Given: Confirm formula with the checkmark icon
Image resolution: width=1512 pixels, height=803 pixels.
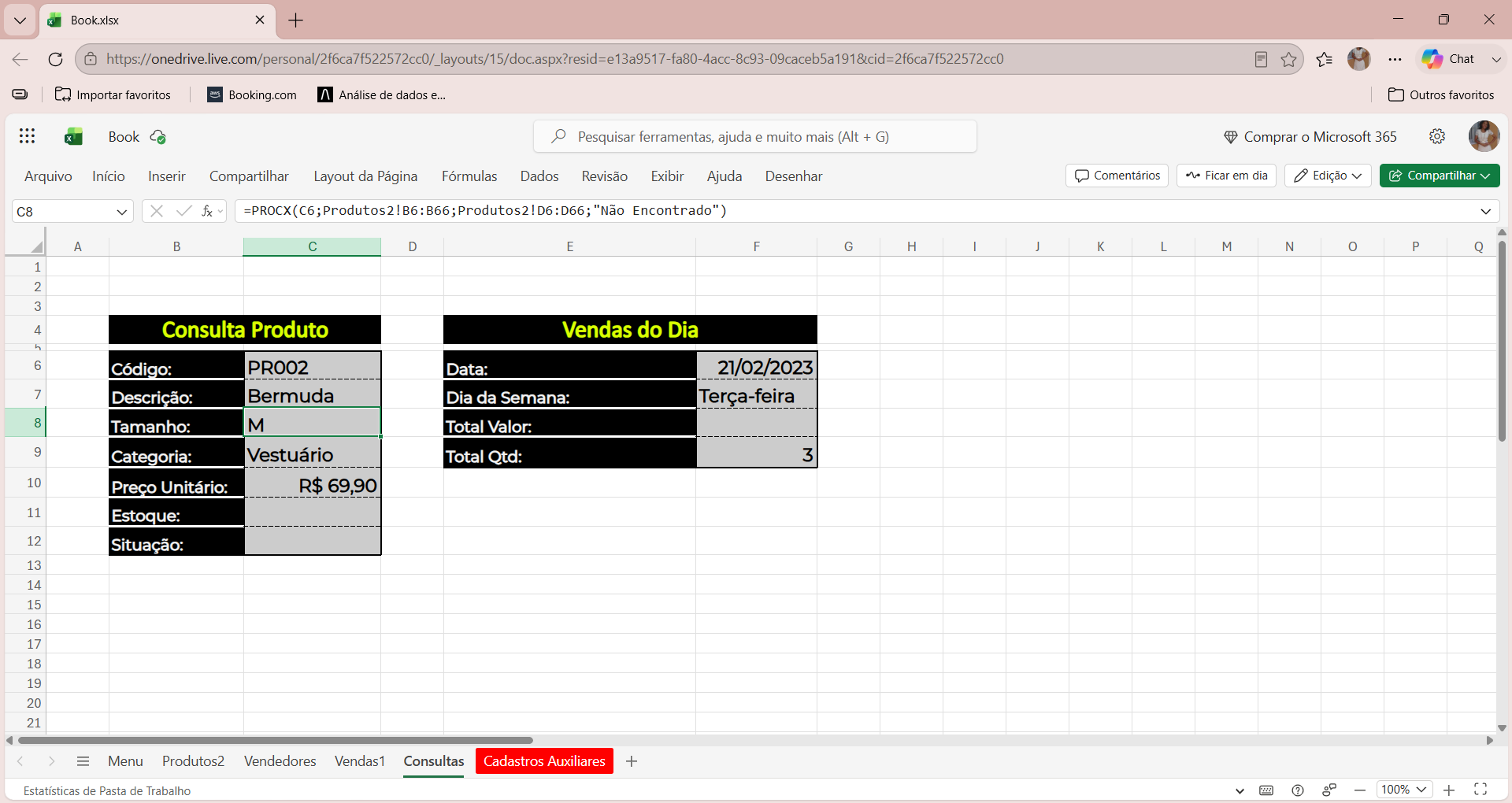Looking at the screenshot, I should pyautogui.click(x=183, y=211).
